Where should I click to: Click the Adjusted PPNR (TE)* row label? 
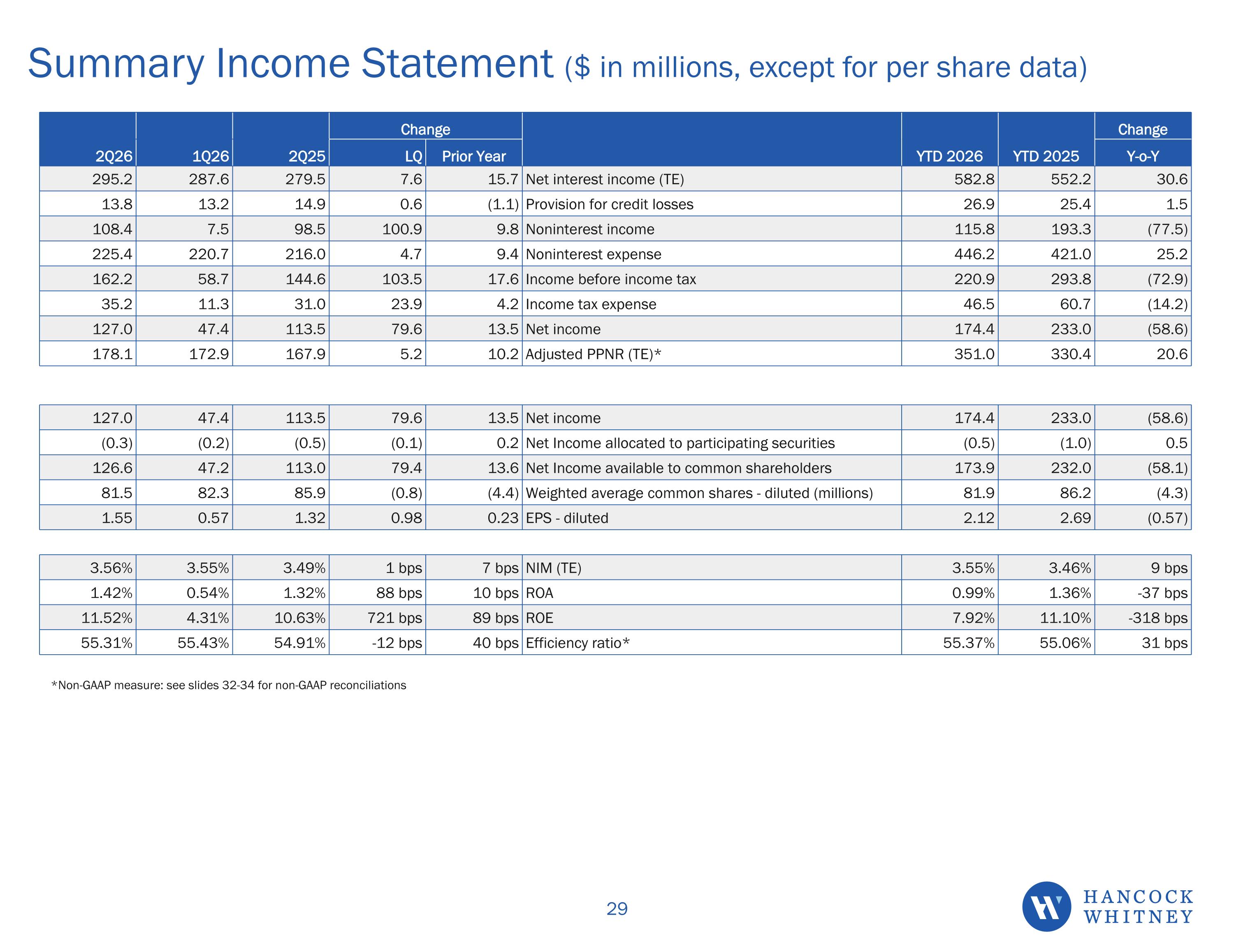[x=593, y=354]
